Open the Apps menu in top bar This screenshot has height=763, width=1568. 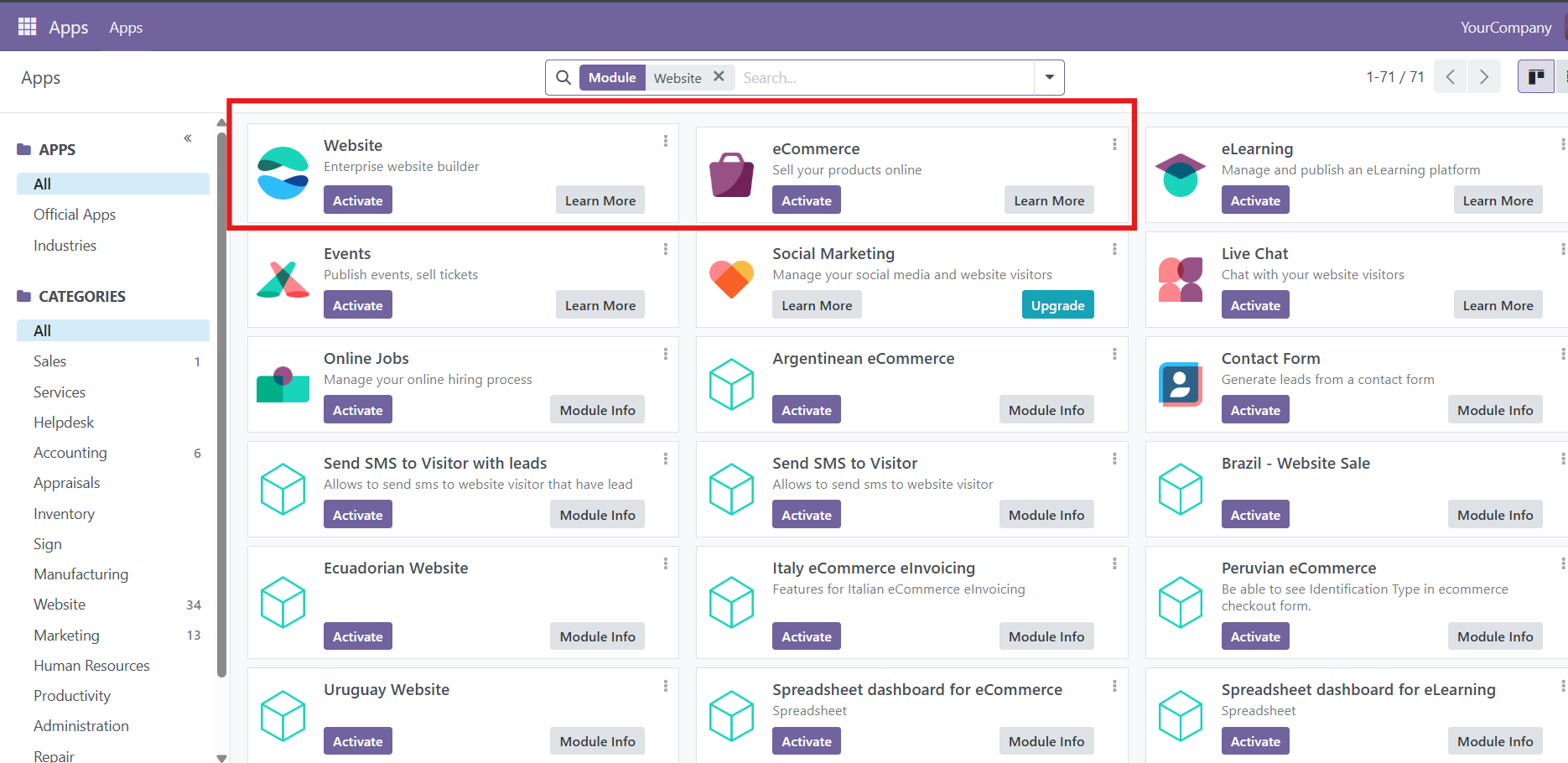pos(126,28)
